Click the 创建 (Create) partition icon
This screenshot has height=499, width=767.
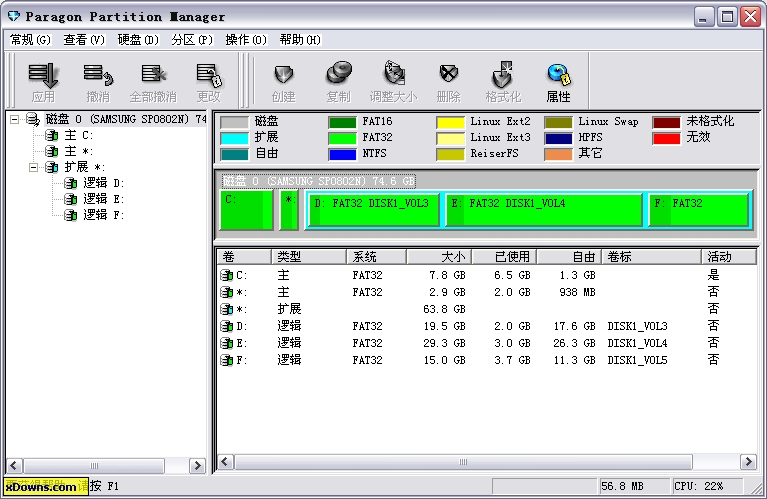(284, 82)
